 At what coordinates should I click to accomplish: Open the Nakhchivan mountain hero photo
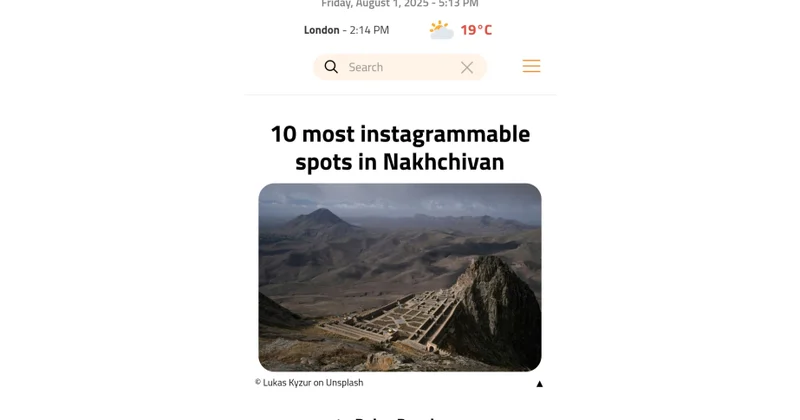pyautogui.click(x=400, y=277)
